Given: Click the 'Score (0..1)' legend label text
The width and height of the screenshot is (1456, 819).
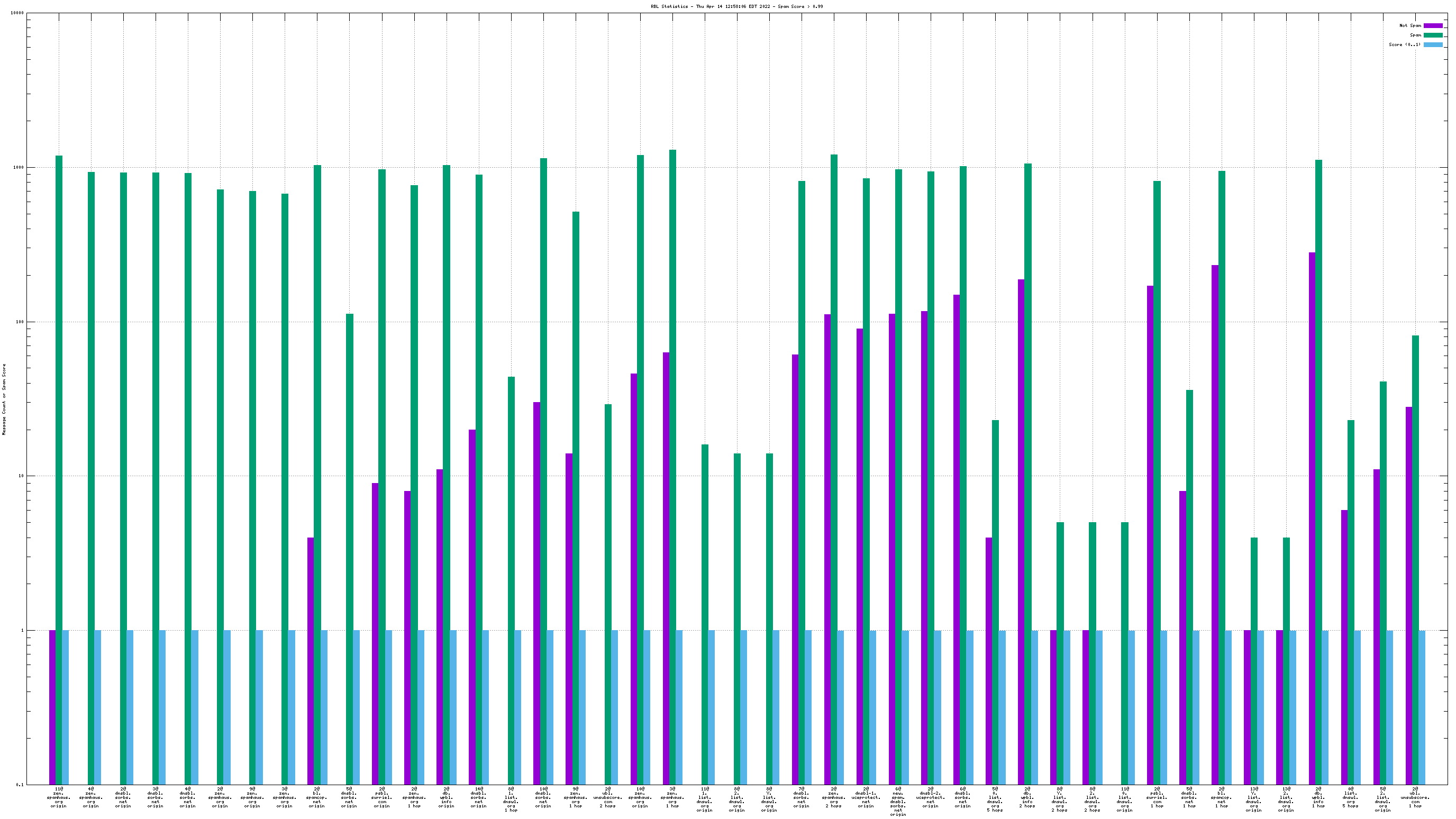Looking at the screenshot, I should pyautogui.click(x=1405, y=44).
